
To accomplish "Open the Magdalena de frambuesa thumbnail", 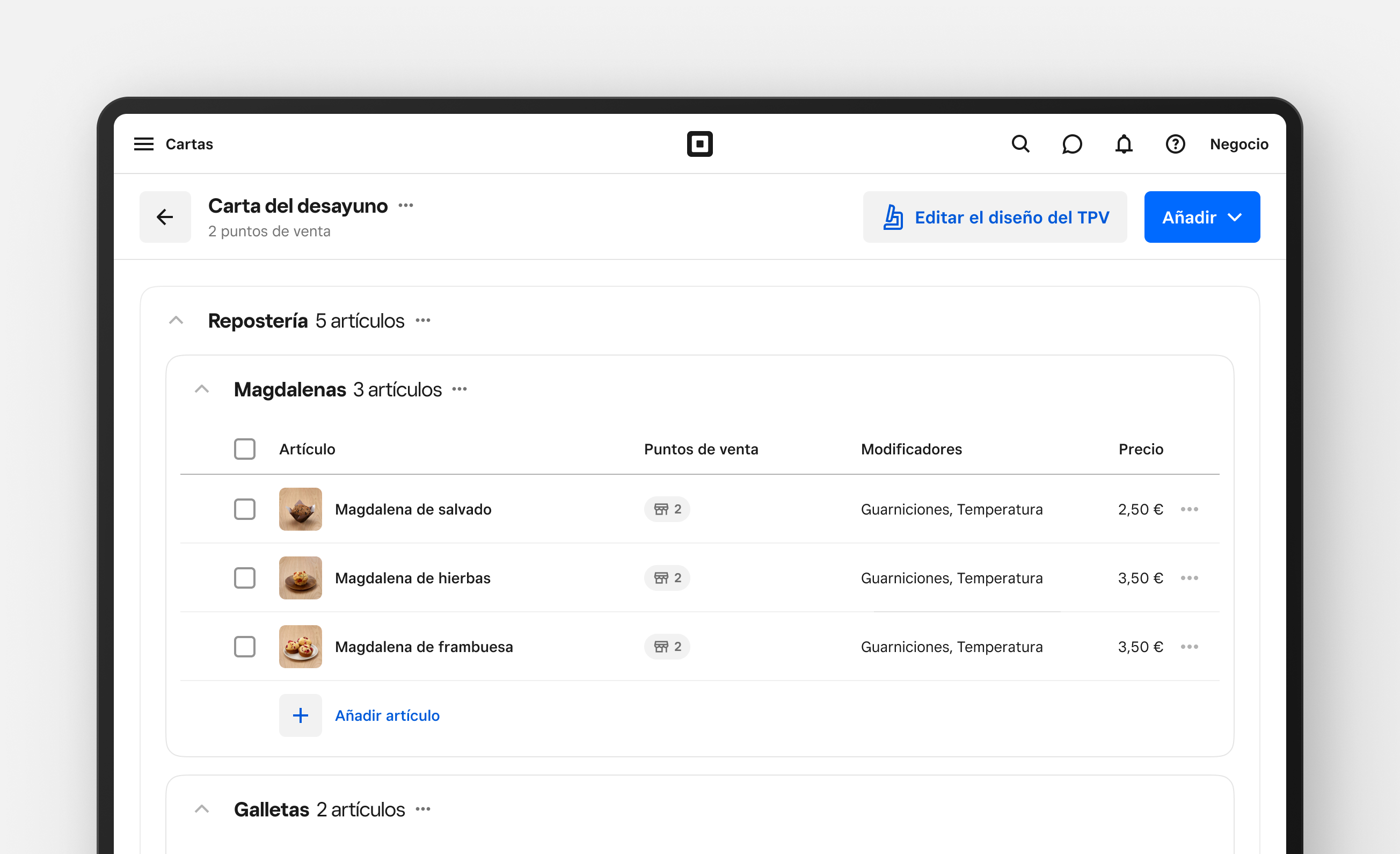I will (x=301, y=647).
